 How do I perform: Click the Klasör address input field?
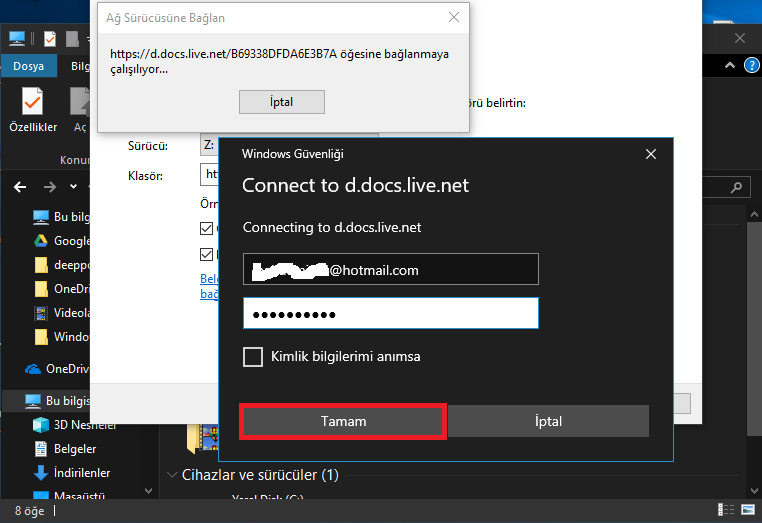[209, 174]
